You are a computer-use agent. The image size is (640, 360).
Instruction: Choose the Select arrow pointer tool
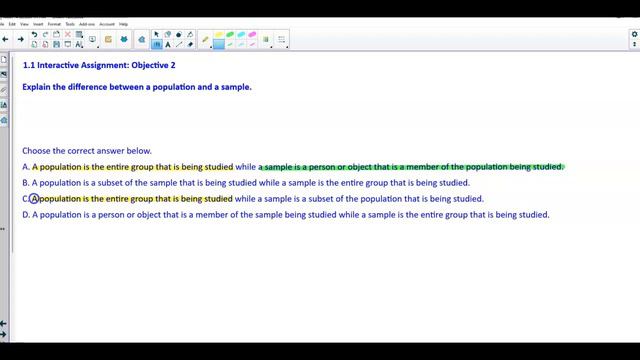point(156,35)
